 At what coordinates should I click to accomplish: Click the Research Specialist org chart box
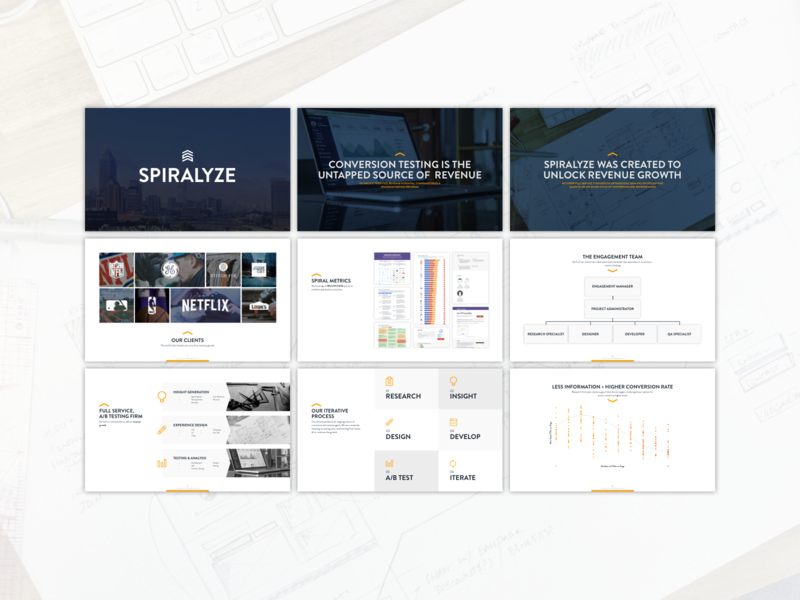click(x=545, y=334)
